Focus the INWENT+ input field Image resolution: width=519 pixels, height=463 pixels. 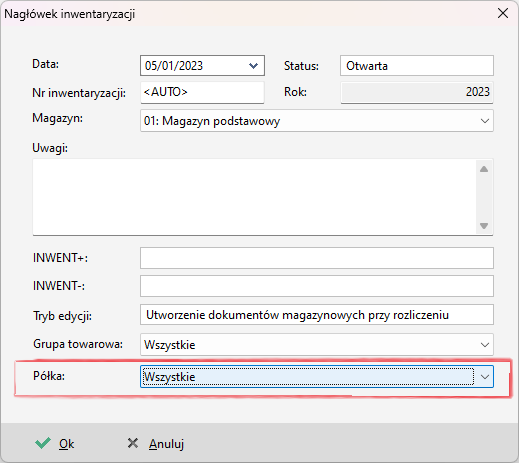pos(317,258)
